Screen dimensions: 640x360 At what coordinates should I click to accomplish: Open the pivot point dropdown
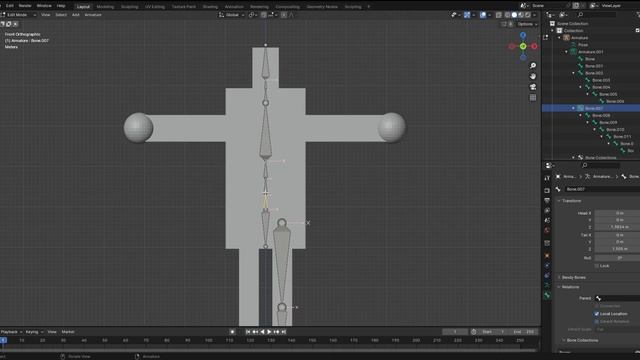point(253,15)
